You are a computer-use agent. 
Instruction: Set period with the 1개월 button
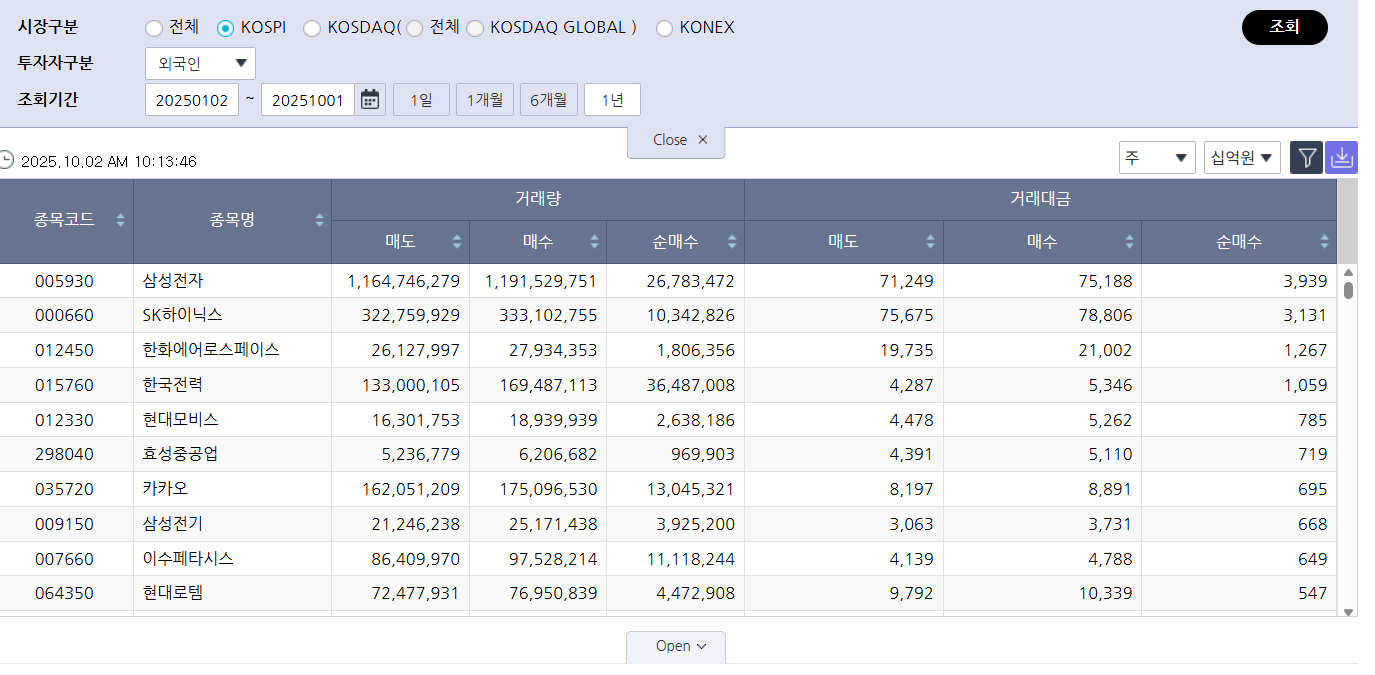click(x=485, y=100)
